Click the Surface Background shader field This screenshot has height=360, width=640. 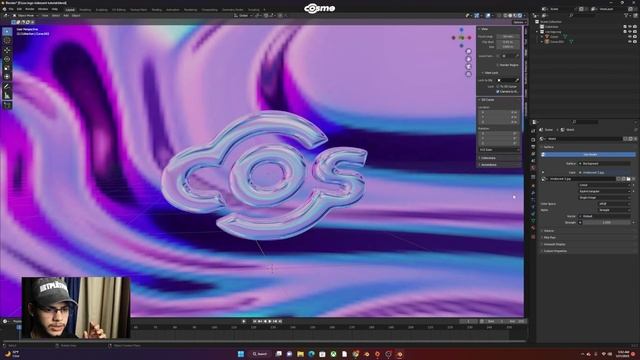click(604, 163)
